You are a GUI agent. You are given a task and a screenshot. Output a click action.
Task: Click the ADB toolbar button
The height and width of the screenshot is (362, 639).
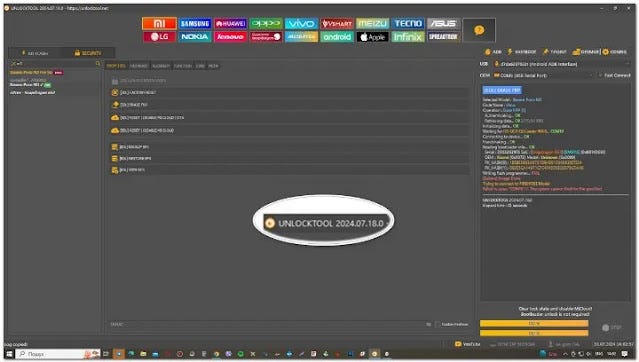493,52
